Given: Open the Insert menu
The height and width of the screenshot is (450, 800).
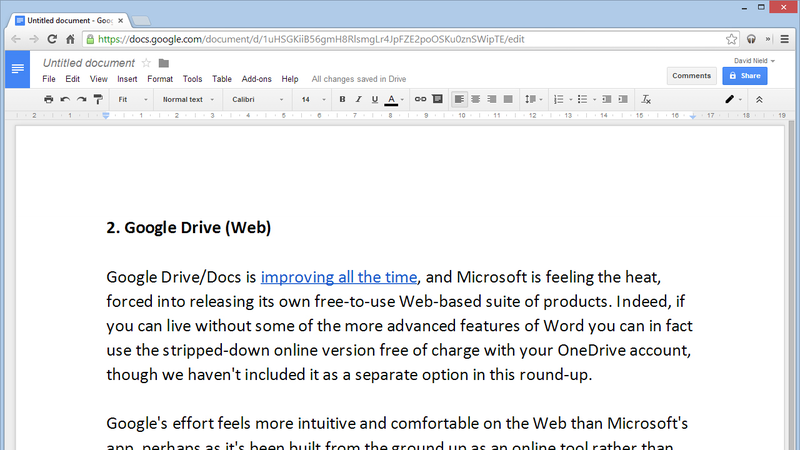Looking at the screenshot, I should click(127, 79).
